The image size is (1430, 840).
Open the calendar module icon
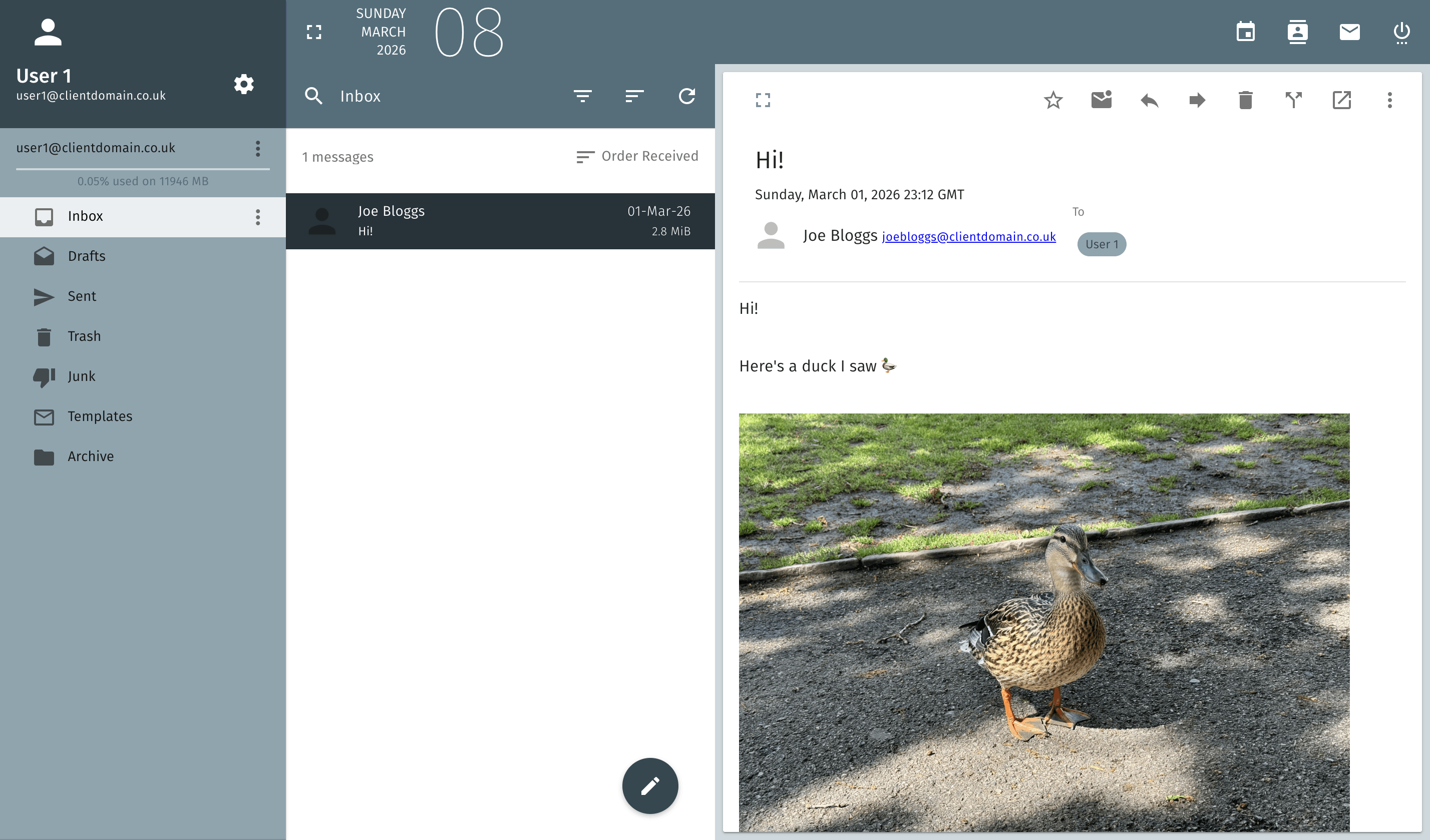pos(1246,32)
